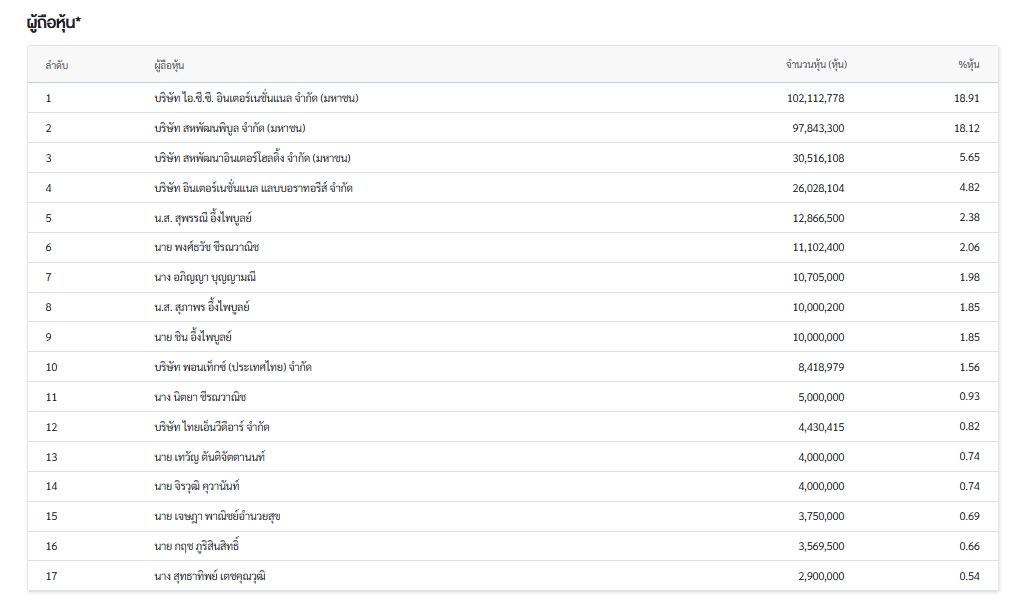The image size is (1033, 601).
Task: Click the name นาย ชิน อึ้งไพบูลย์
Action: click(193, 337)
